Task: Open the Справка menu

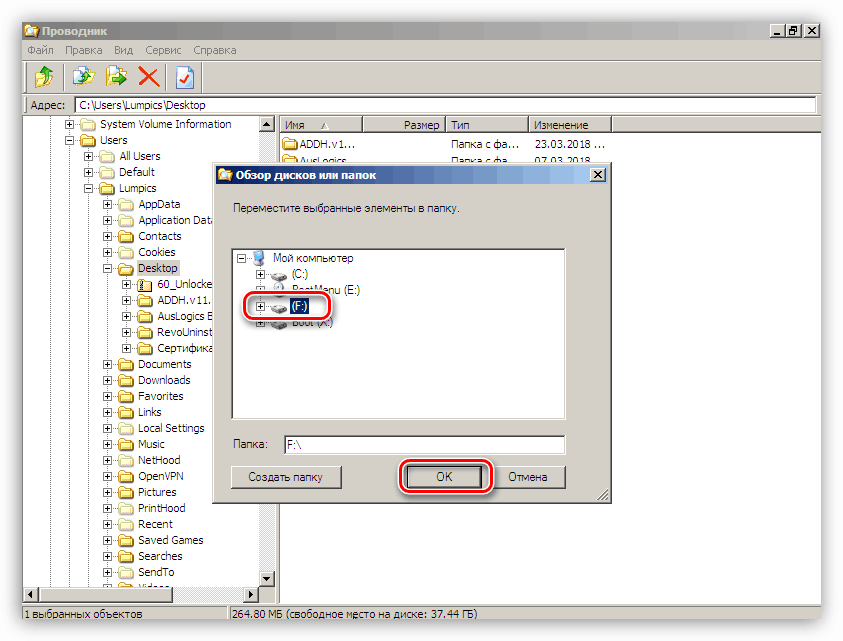Action: coord(215,50)
